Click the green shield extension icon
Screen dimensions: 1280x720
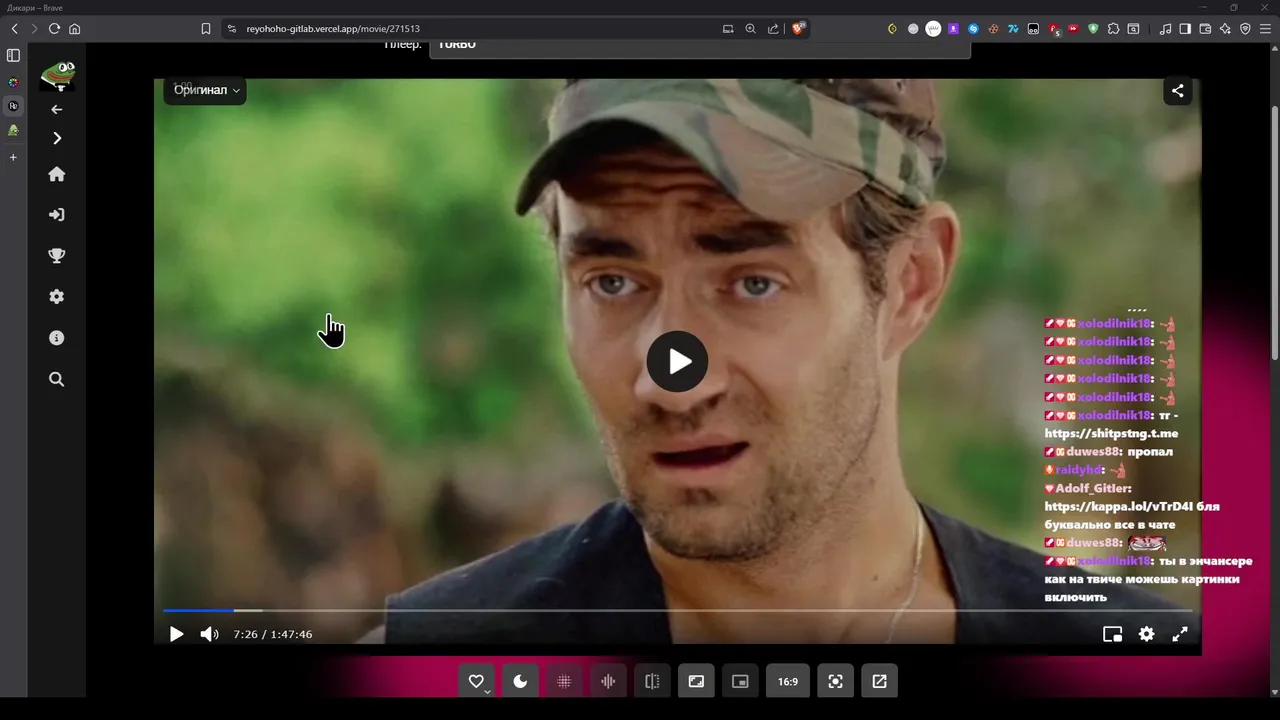pos(1093,29)
